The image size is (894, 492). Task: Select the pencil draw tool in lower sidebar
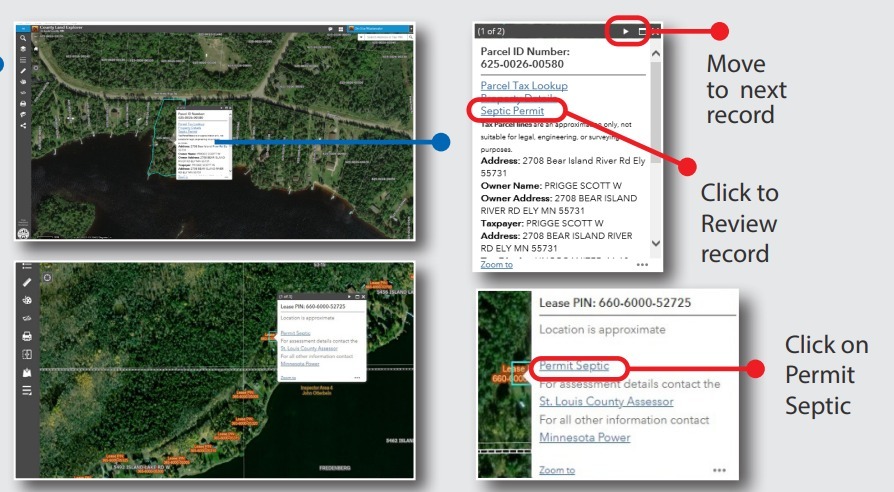[27, 282]
